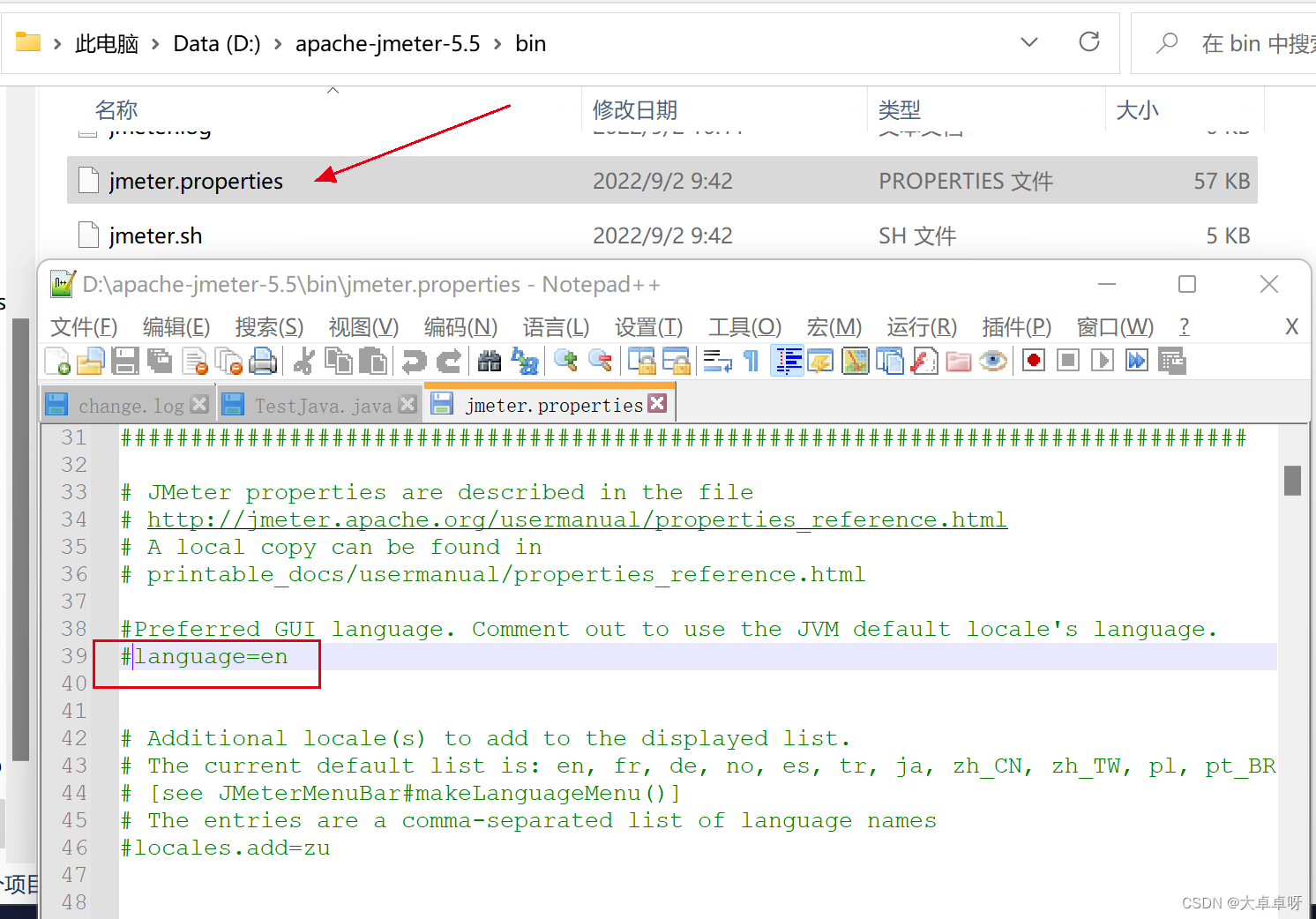Open the Replace icon in toolbar
Viewport: 1316px width, 919px height.
524,361
